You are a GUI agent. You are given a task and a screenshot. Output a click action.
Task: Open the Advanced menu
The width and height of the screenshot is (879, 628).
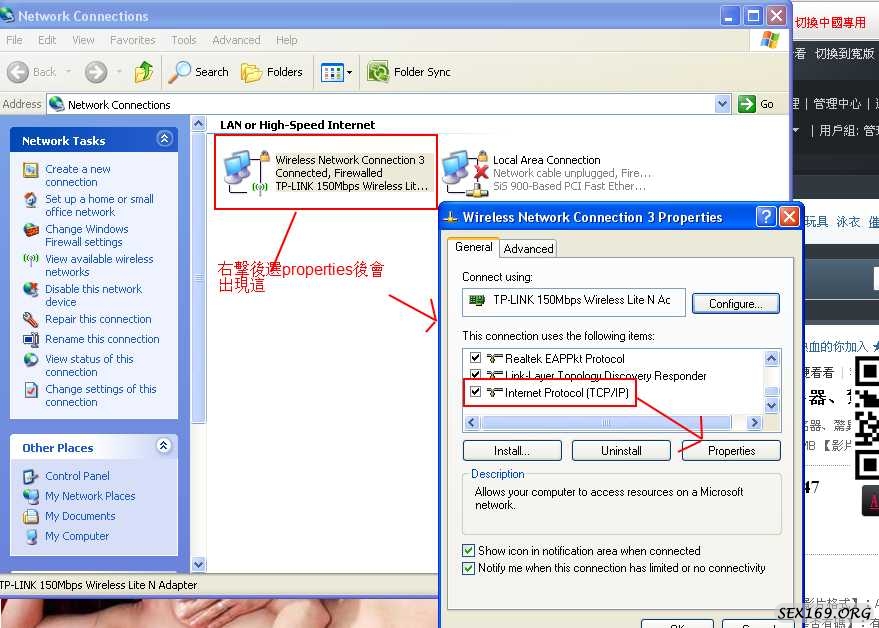[236, 40]
